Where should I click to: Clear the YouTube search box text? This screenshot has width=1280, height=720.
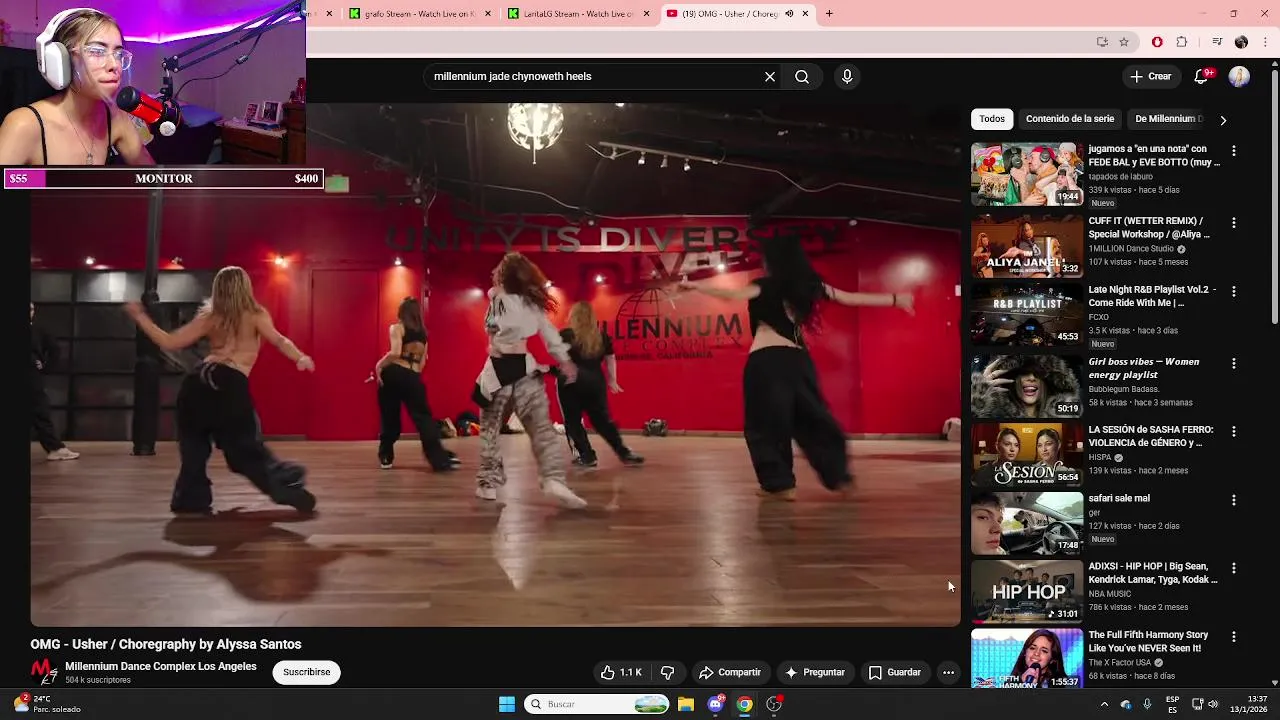(x=770, y=76)
